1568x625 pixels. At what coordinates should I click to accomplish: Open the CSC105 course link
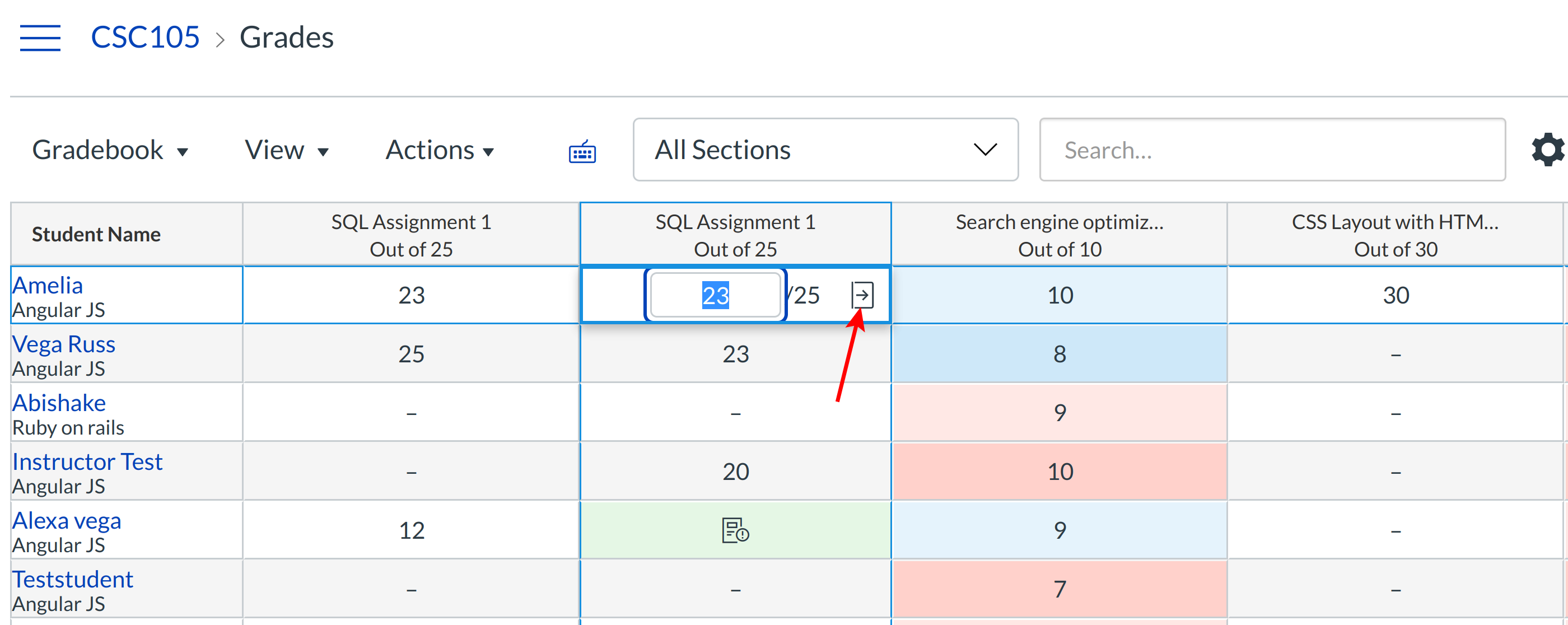click(x=146, y=36)
